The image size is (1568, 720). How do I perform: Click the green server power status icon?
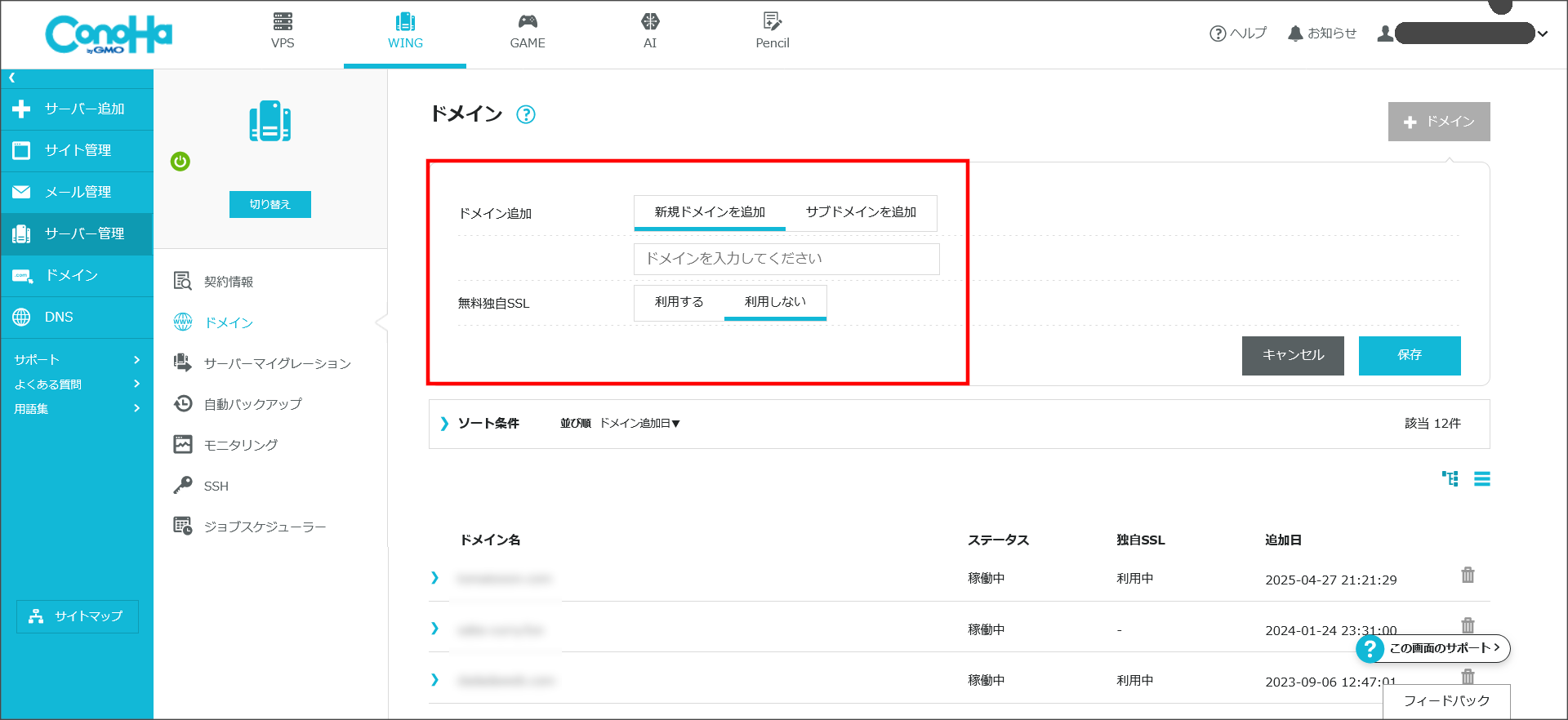pyautogui.click(x=180, y=162)
